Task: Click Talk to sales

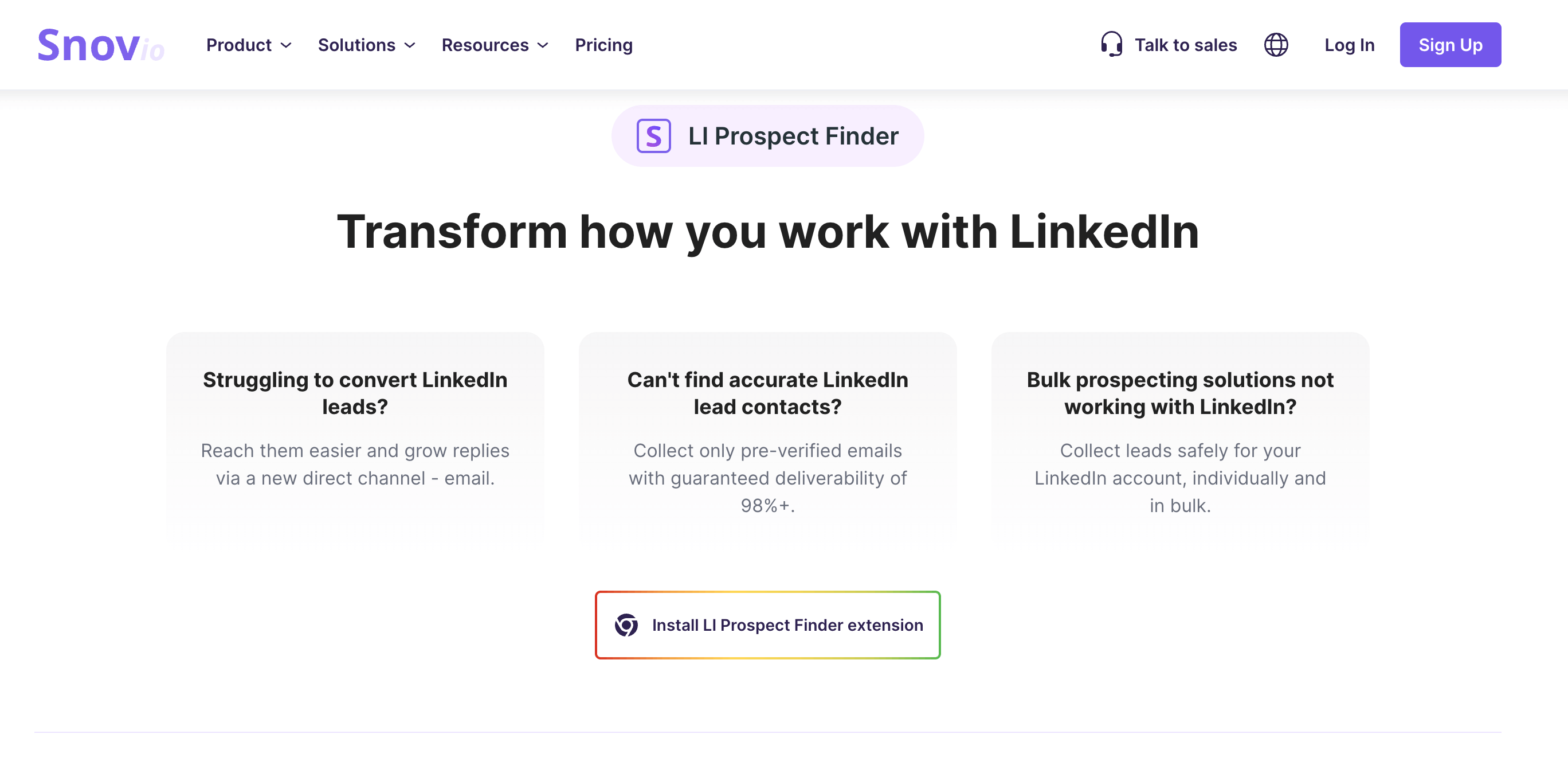Action: (1185, 45)
